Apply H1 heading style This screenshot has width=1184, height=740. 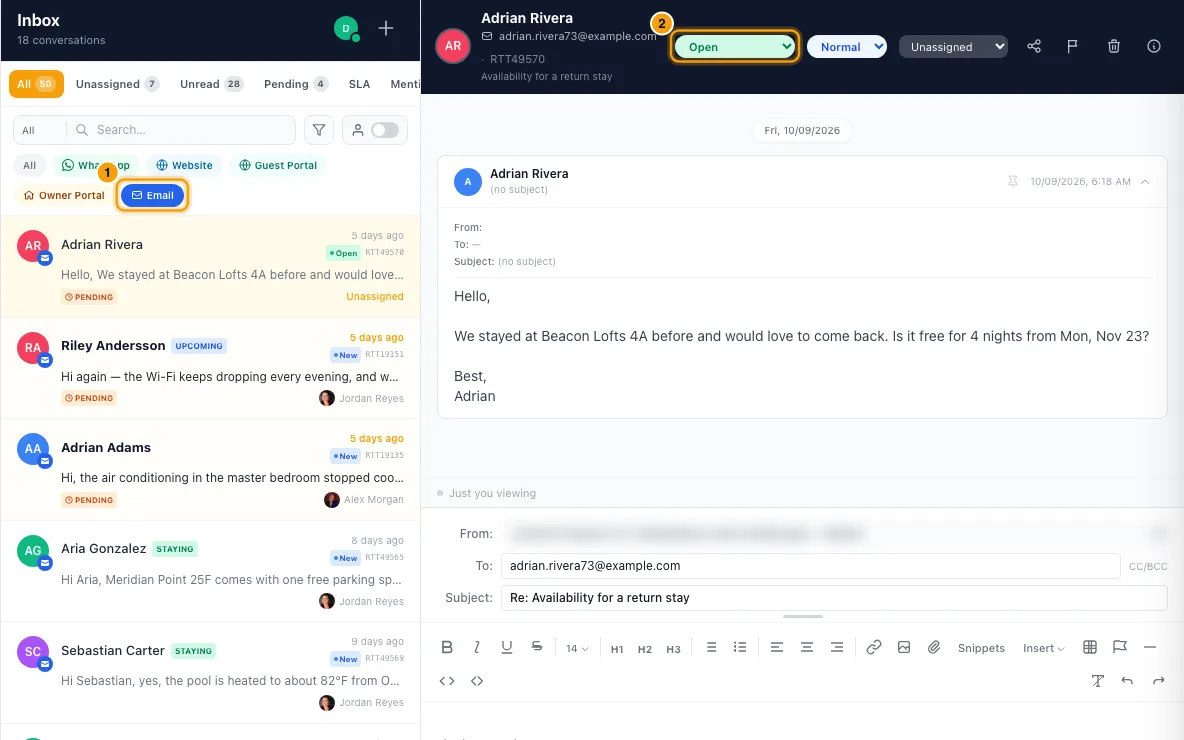pyautogui.click(x=617, y=649)
